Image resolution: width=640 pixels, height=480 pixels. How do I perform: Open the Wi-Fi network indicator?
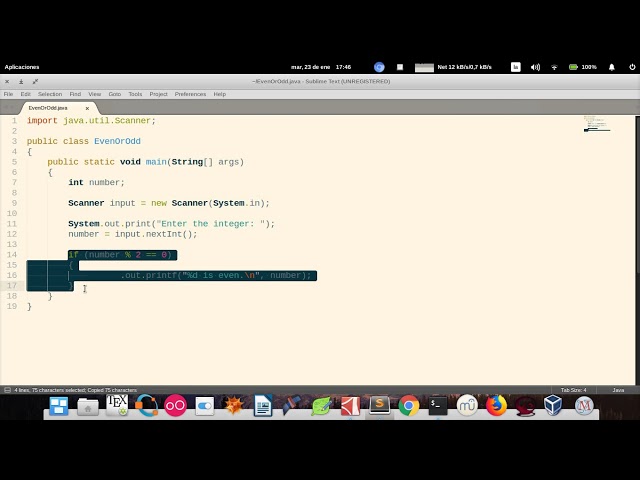(x=554, y=67)
